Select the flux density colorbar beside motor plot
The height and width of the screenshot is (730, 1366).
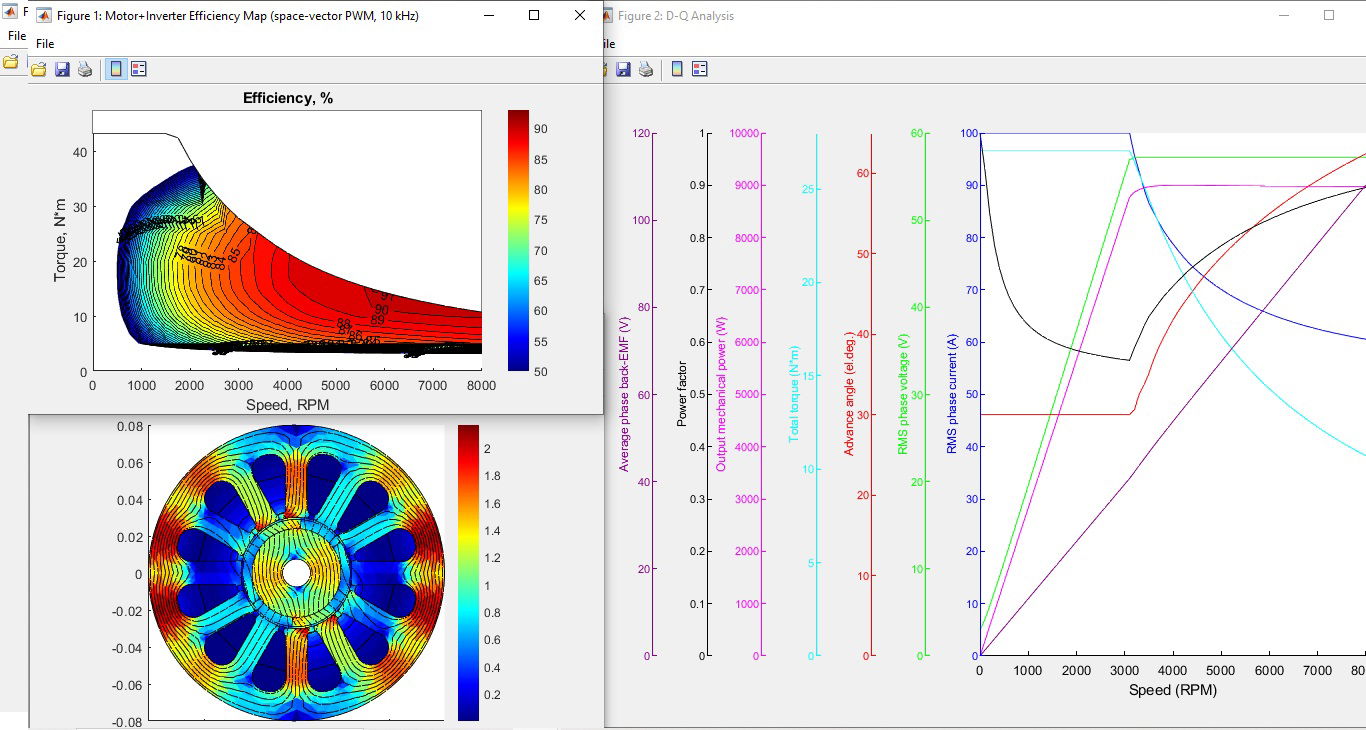[x=468, y=572]
